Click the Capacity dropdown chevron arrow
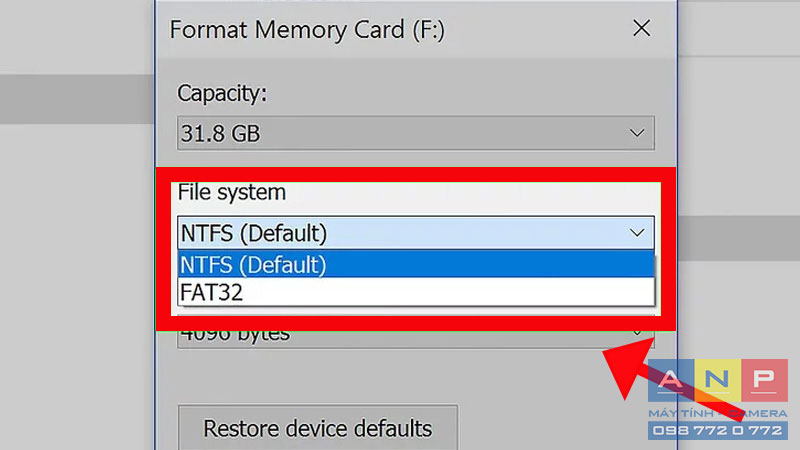This screenshot has height=450, width=800. [x=637, y=133]
